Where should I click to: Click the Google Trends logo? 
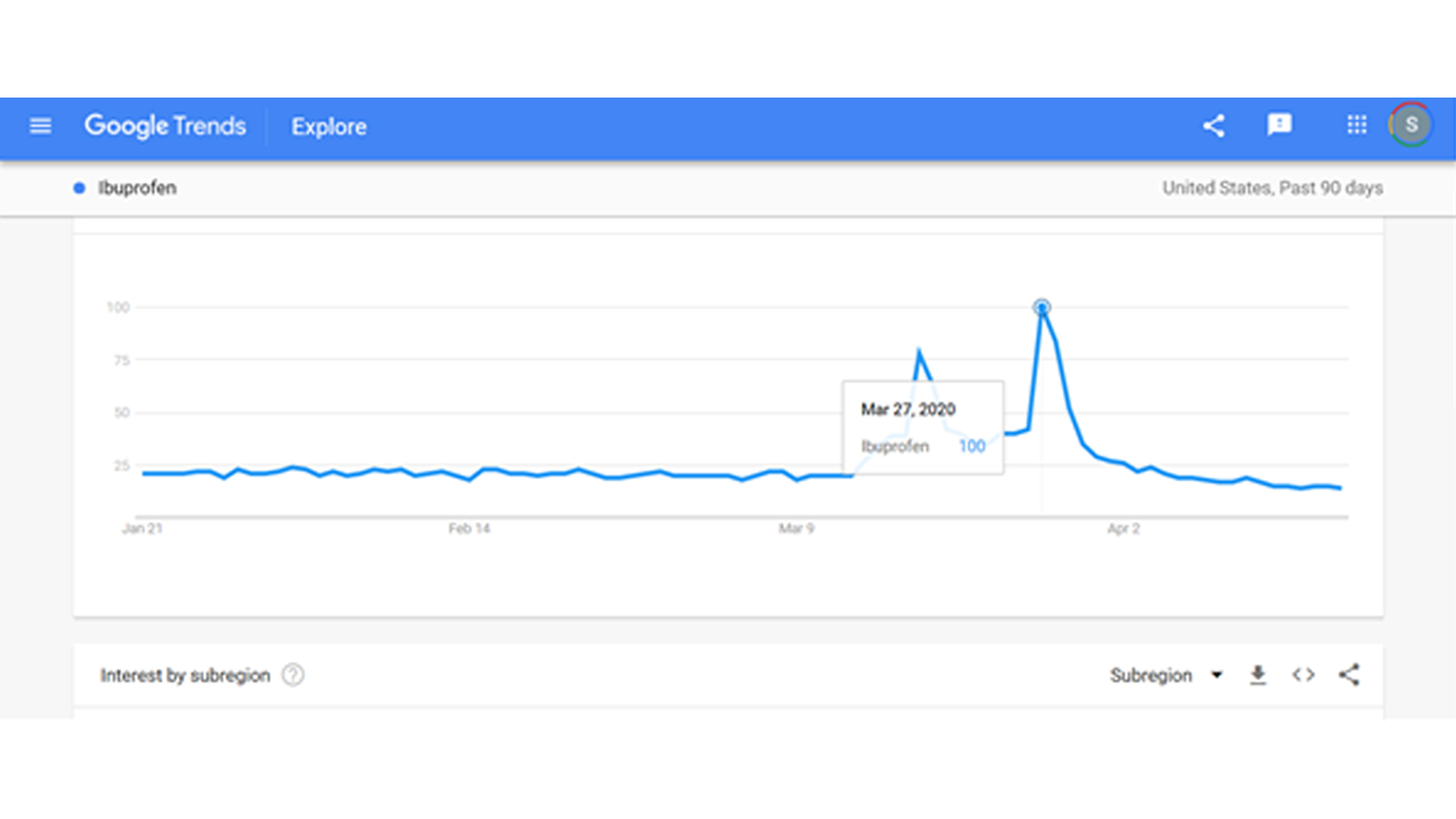pos(165,126)
